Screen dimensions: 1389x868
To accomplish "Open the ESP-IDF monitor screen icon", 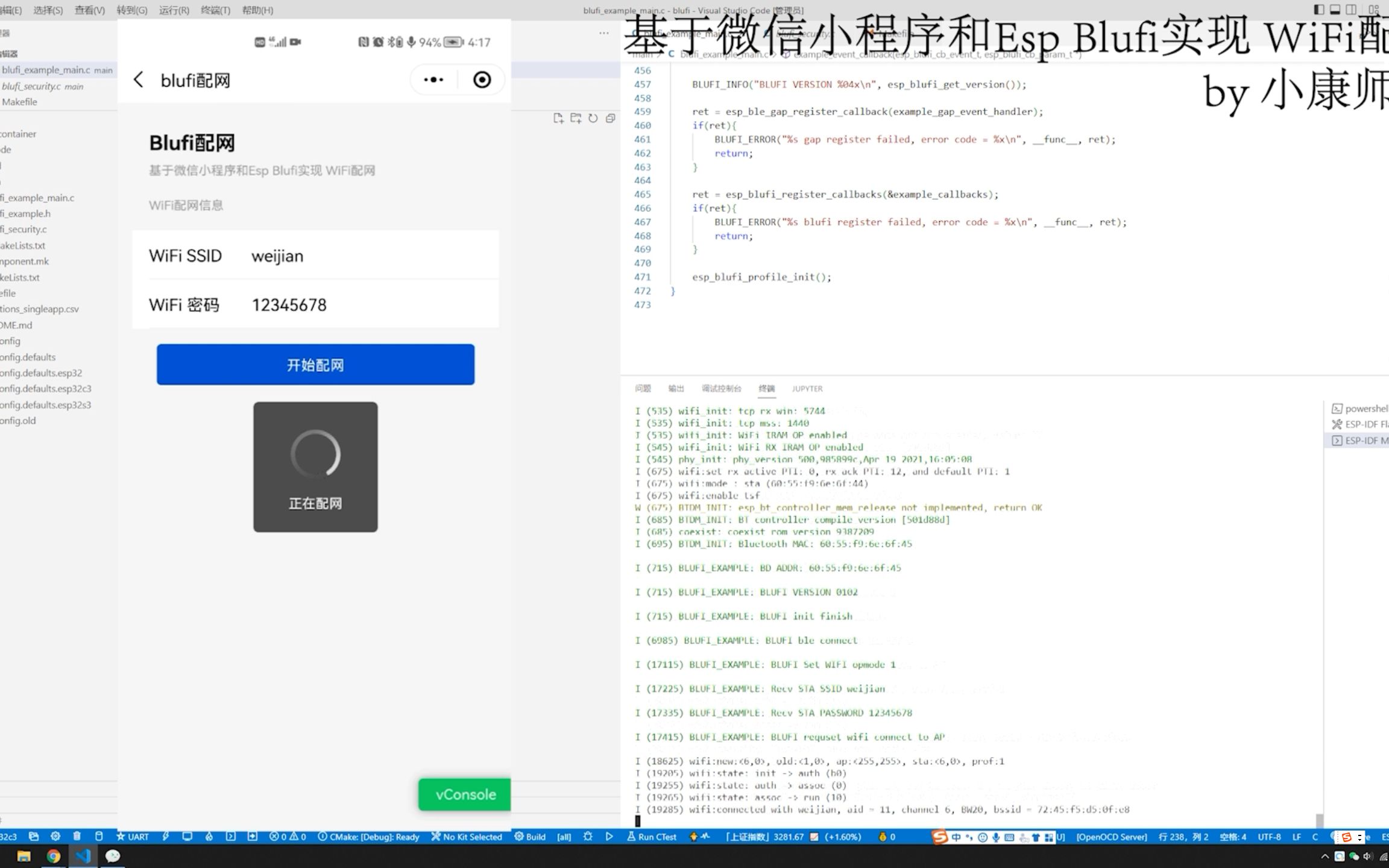I will click(187, 836).
